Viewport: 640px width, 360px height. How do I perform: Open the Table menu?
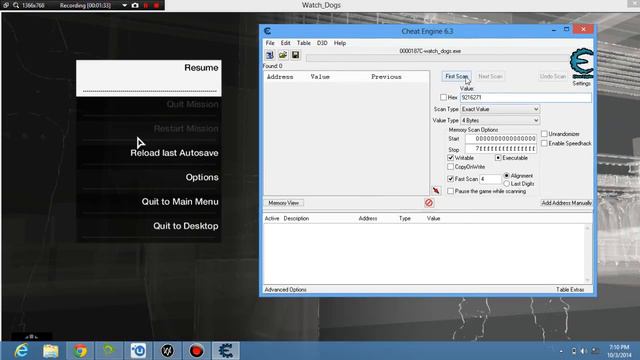point(303,43)
